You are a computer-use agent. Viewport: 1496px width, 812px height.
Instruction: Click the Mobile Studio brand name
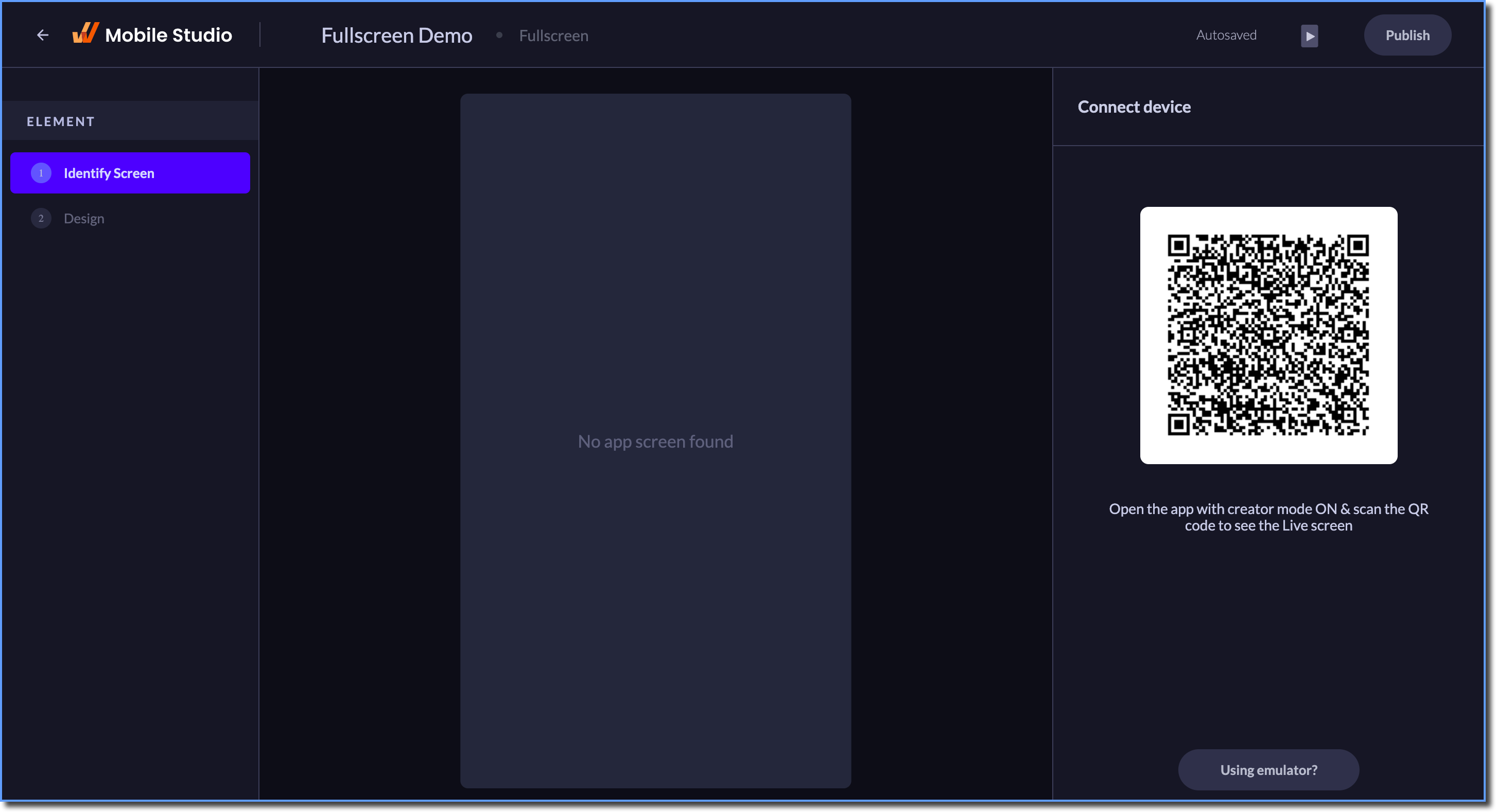pyautogui.click(x=168, y=36)
